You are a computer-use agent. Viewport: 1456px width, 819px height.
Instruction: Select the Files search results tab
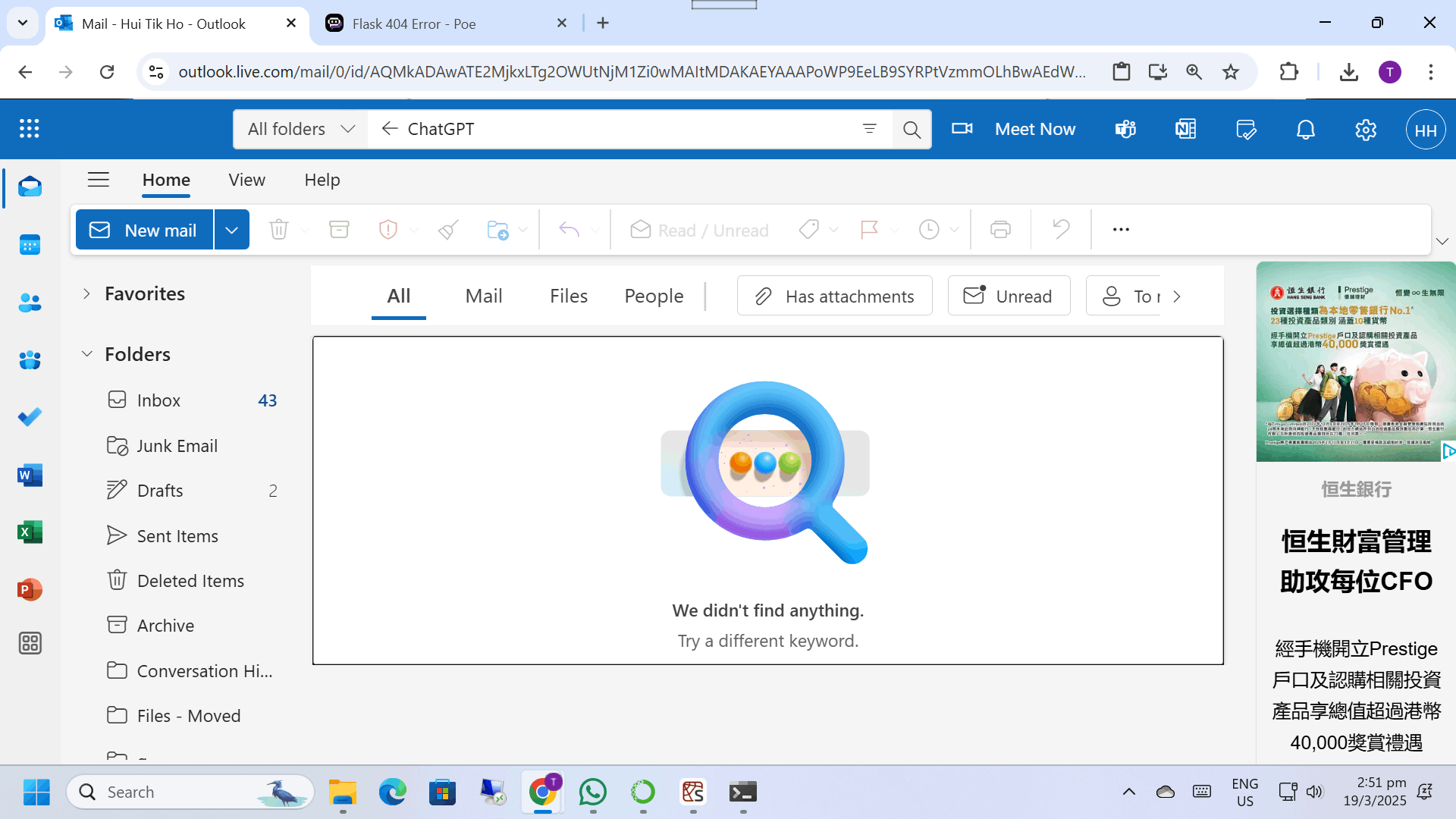[568, 296]
